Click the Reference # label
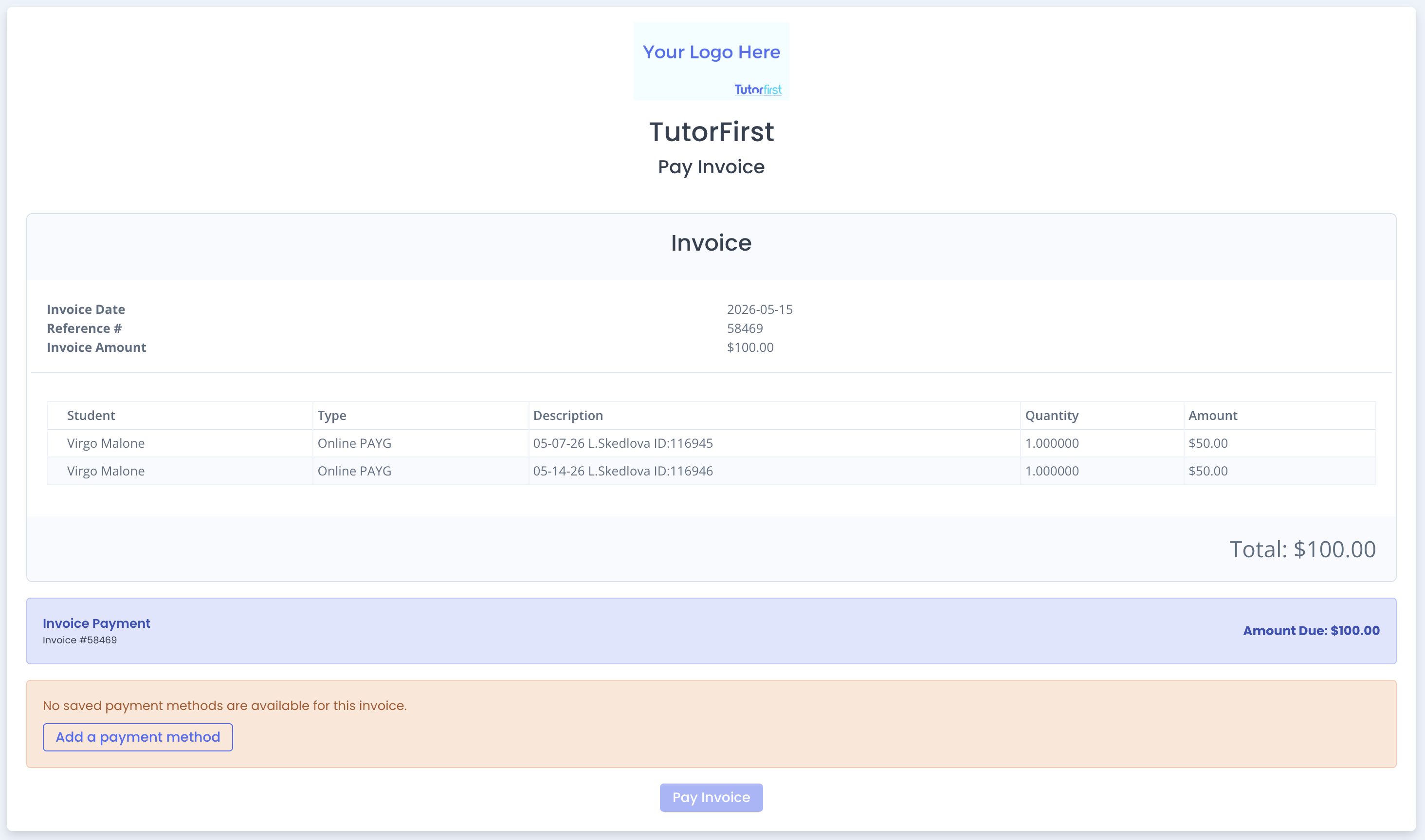Screen dimensions: 1425x840 [x=84, y=329]
